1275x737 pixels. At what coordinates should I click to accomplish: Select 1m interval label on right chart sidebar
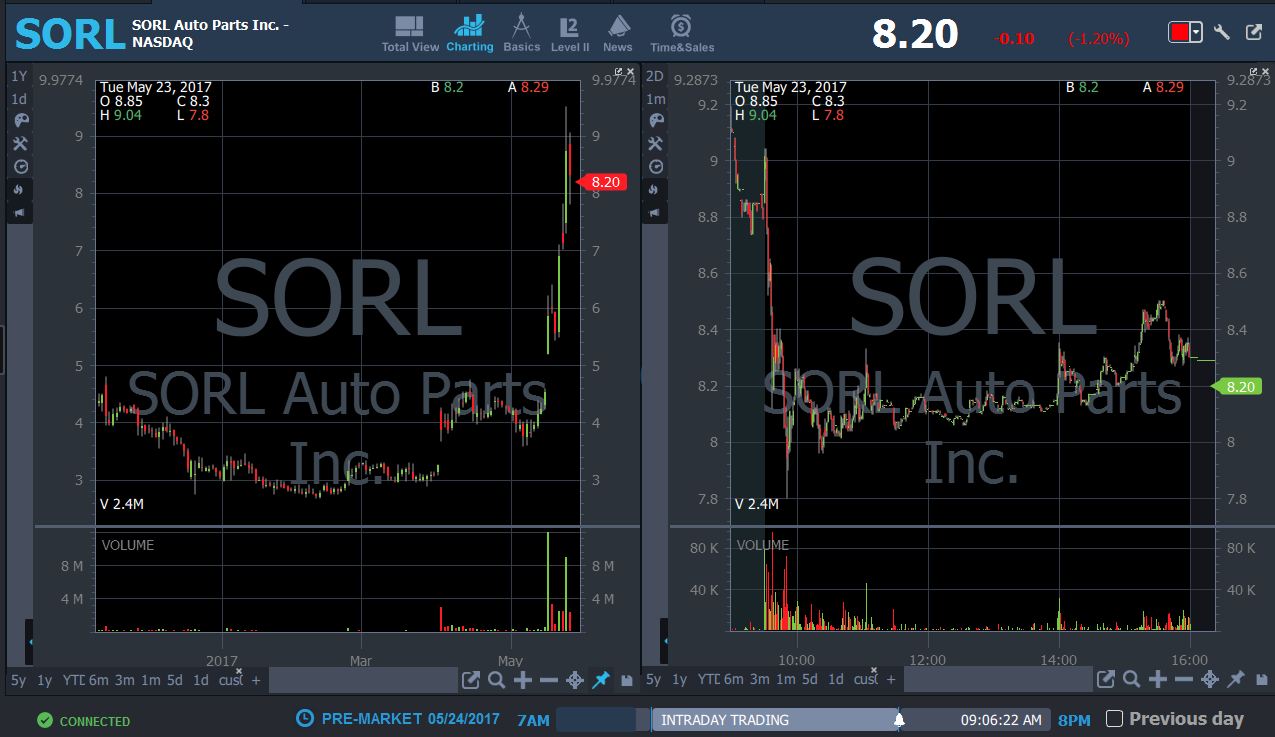(655, 99)
